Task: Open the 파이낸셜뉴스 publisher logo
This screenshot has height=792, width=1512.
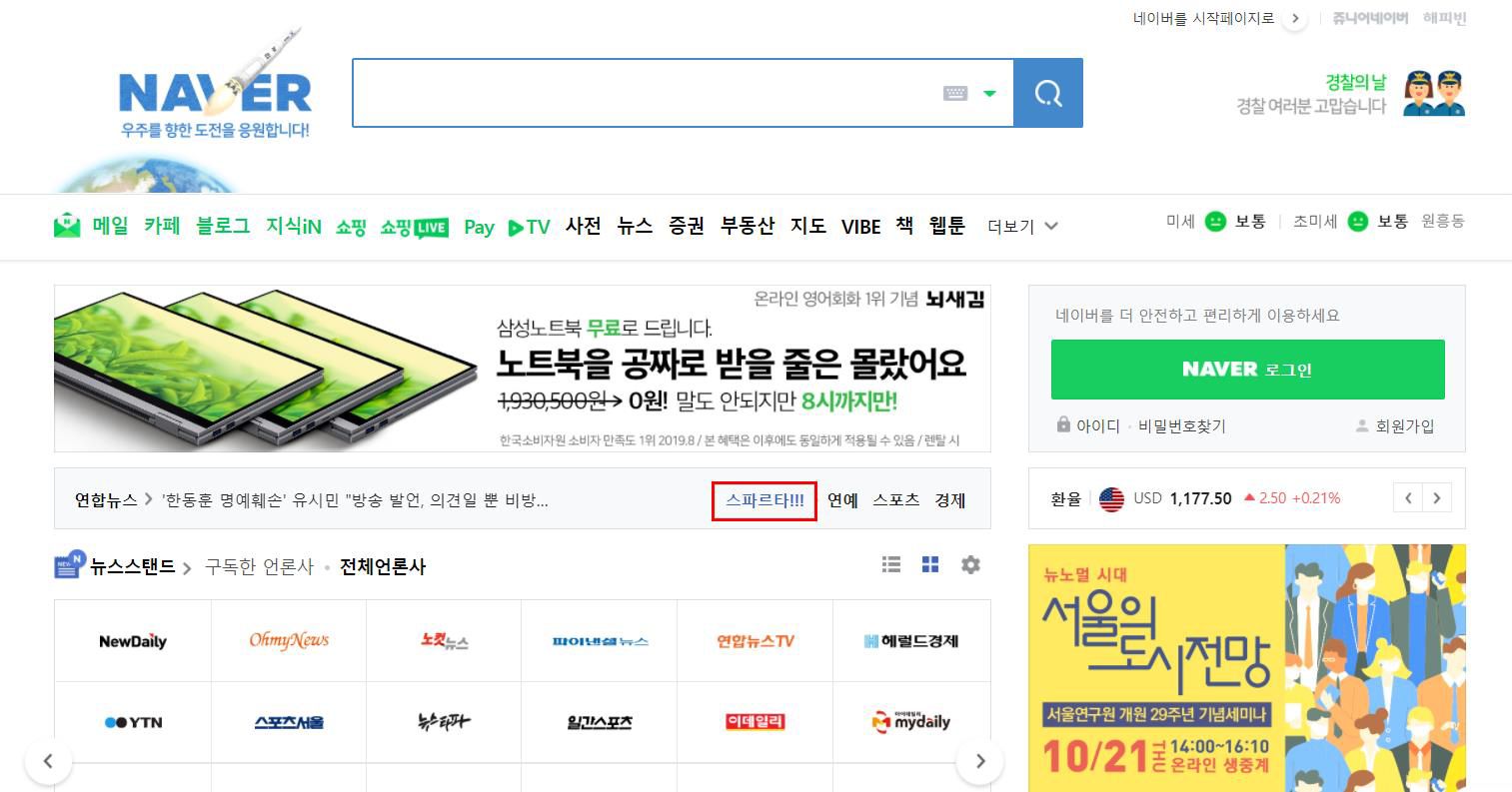Action: 601,641
